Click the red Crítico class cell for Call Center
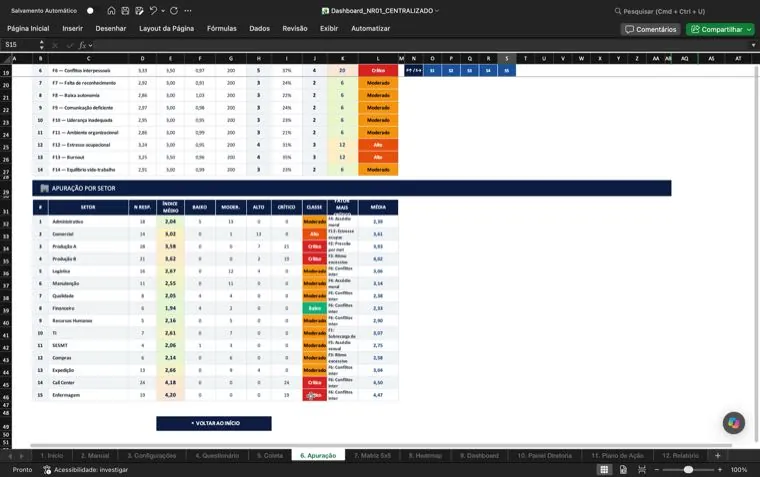The height and width of the screenshot is (477, 760). click(315, 382)
